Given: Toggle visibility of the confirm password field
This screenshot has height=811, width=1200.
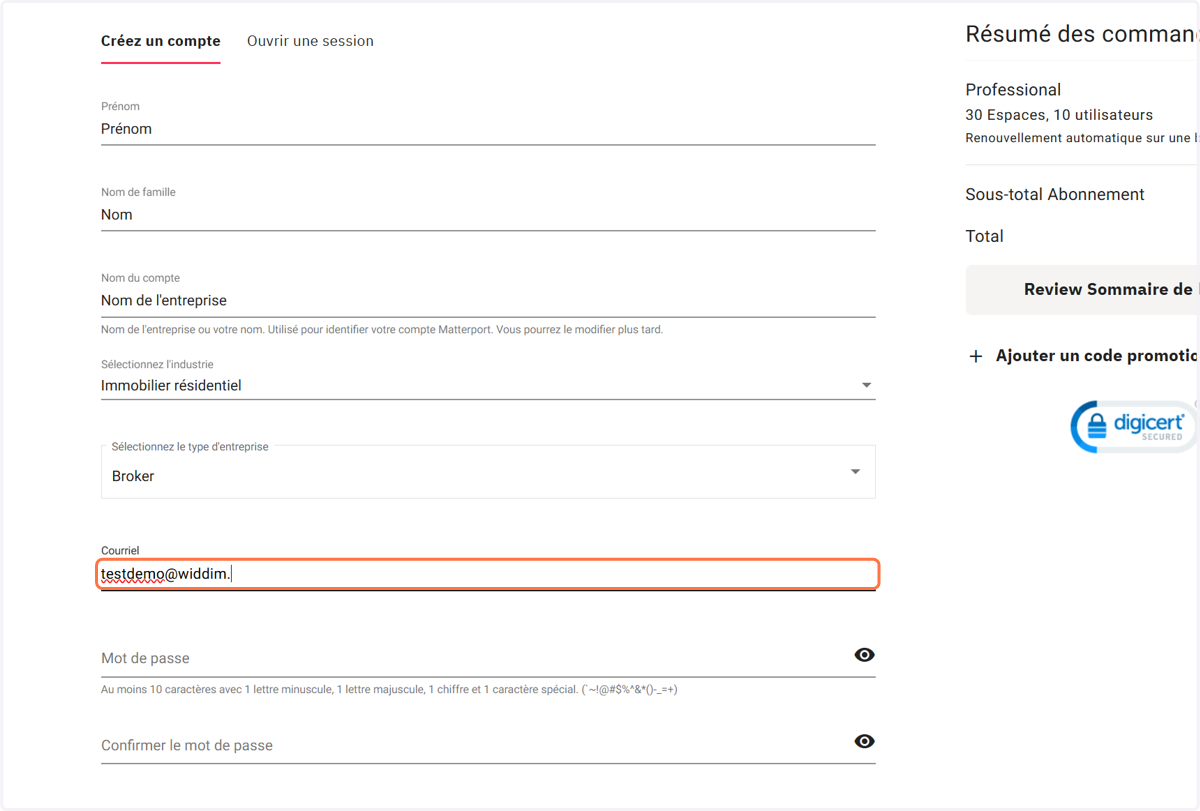Looking at the screenshot, I should (x=864, y=741).
